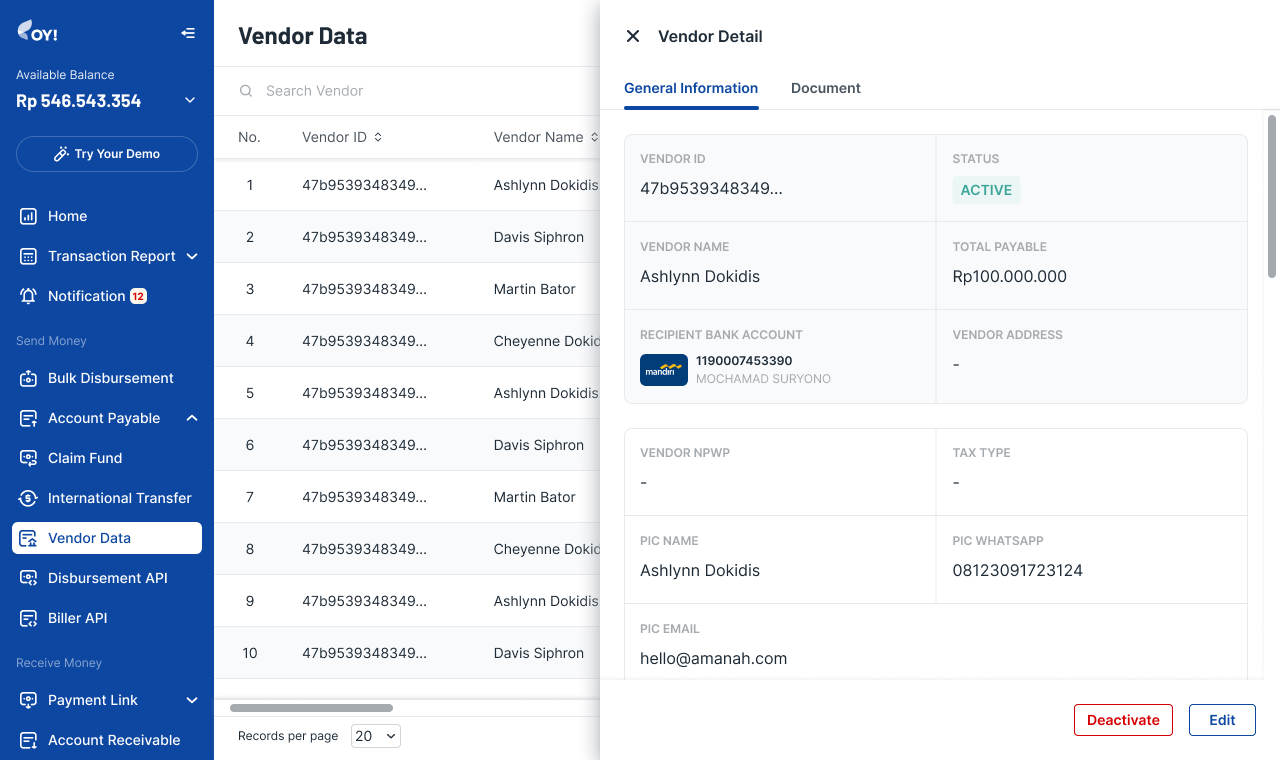Open the Records per page dropdown
The image size is (1280, 760).
[376, 736]
